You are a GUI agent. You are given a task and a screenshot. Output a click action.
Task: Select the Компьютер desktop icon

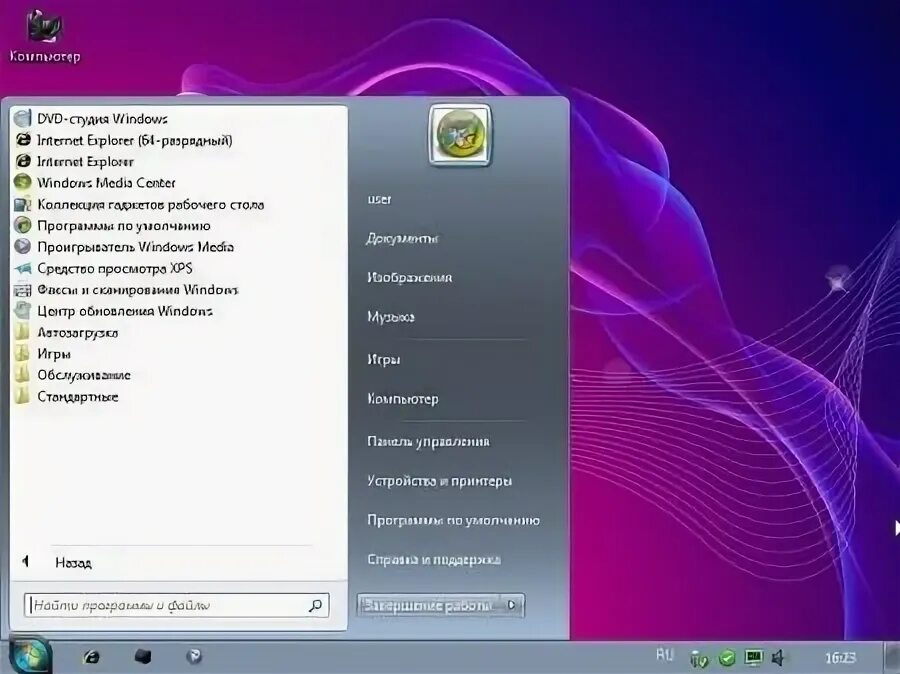pyautogui.click(x=45, y=36)
